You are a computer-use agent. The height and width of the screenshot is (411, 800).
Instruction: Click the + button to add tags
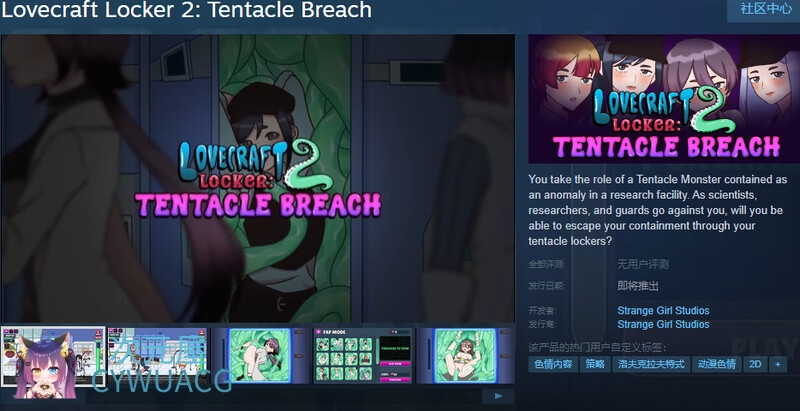pyautogui.click(x=778, y=364)
